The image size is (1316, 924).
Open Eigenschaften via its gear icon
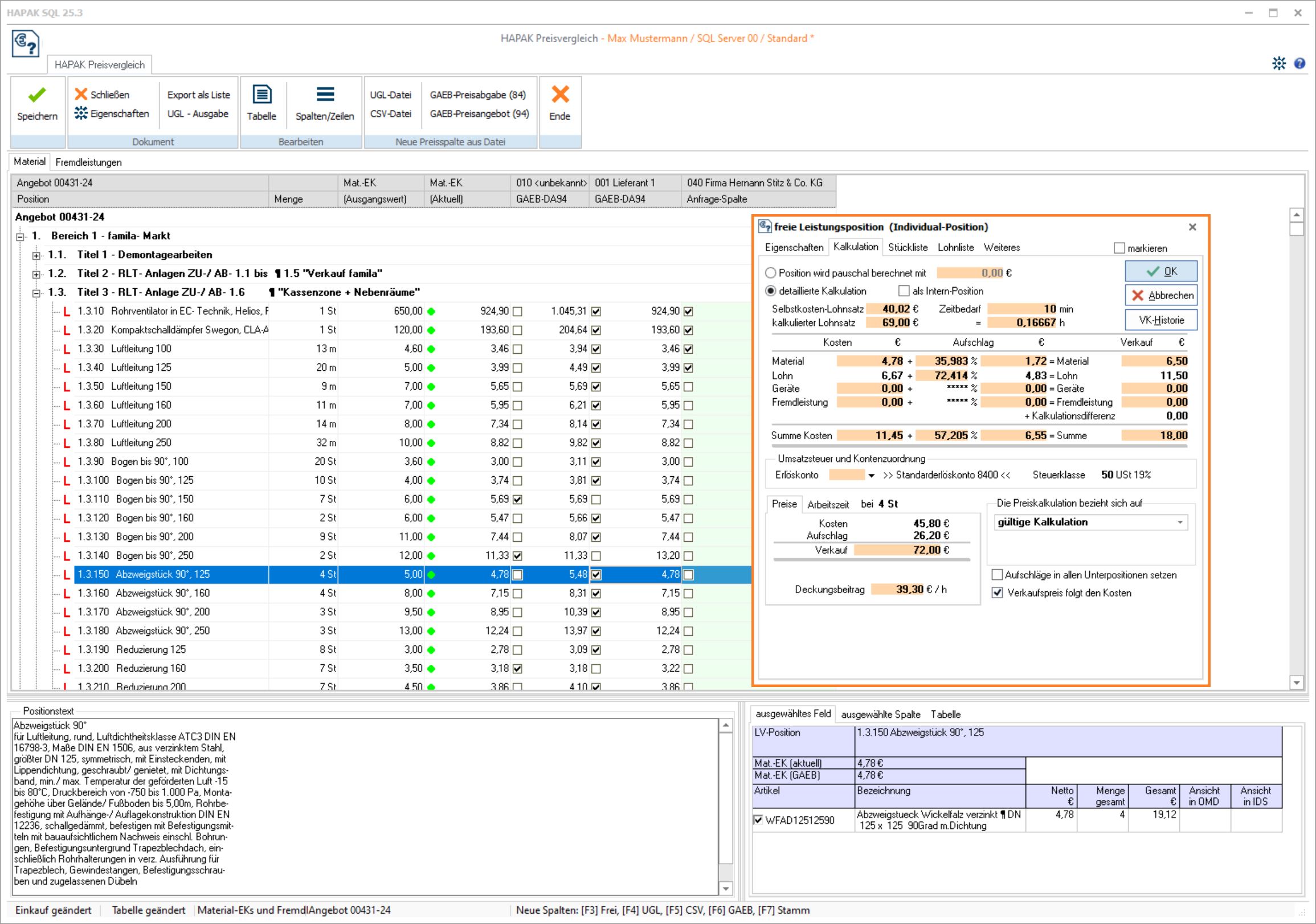[81, 113]
